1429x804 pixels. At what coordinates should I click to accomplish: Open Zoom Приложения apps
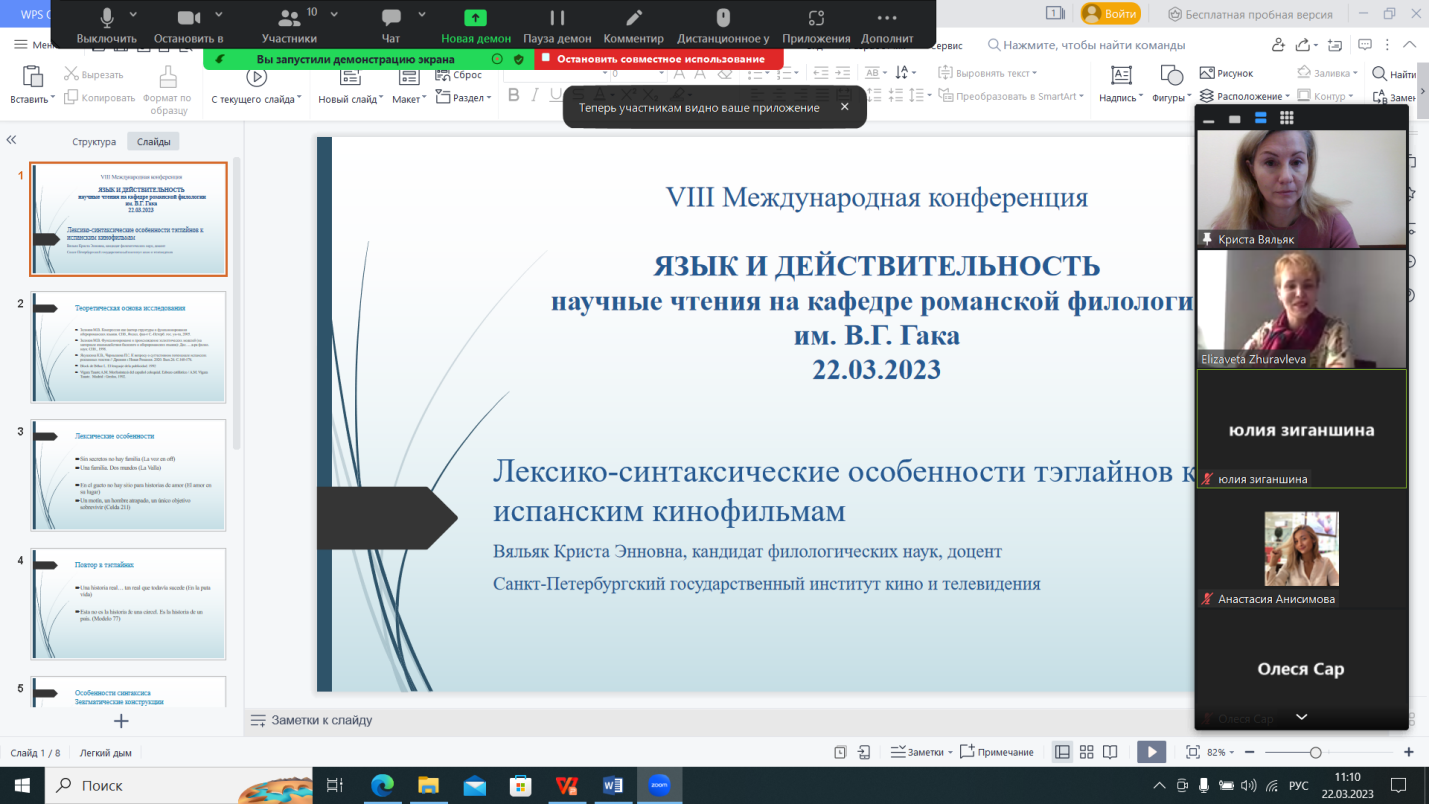pyautogui.click(x=816, y=25)
